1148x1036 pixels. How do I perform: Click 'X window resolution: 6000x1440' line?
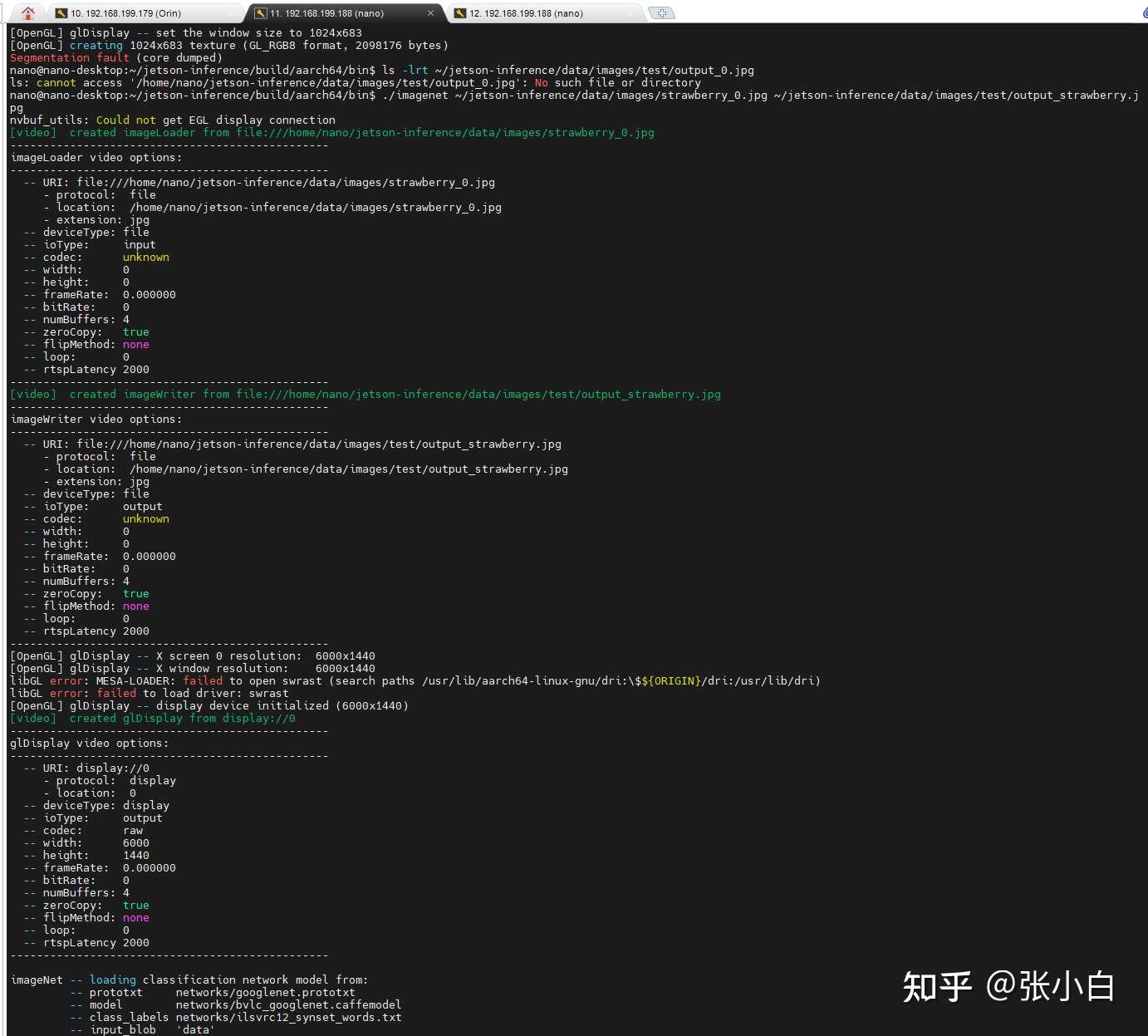[193, 668]
